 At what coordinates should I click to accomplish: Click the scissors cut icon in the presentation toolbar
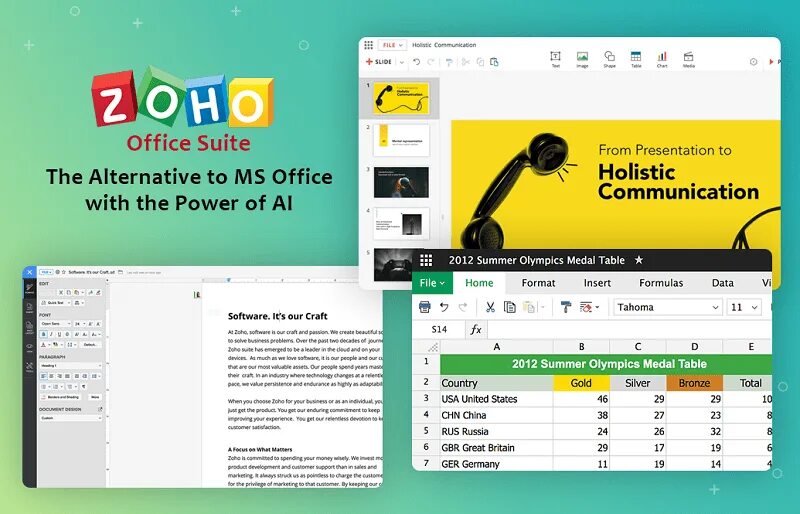465,62
